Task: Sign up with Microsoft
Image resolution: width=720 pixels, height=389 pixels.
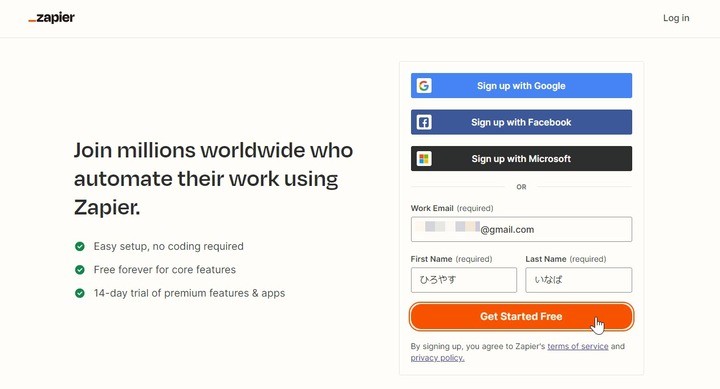Action: [521, 158]
